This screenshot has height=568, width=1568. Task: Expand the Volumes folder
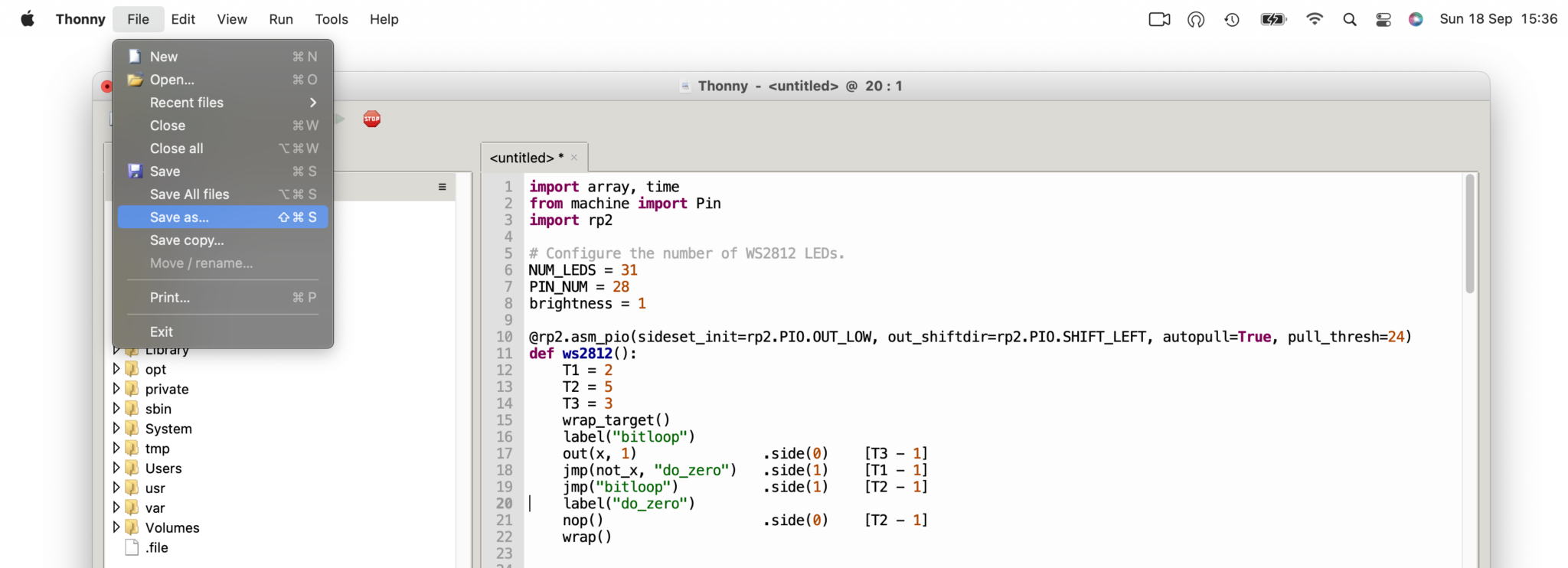tap(116, 527)
